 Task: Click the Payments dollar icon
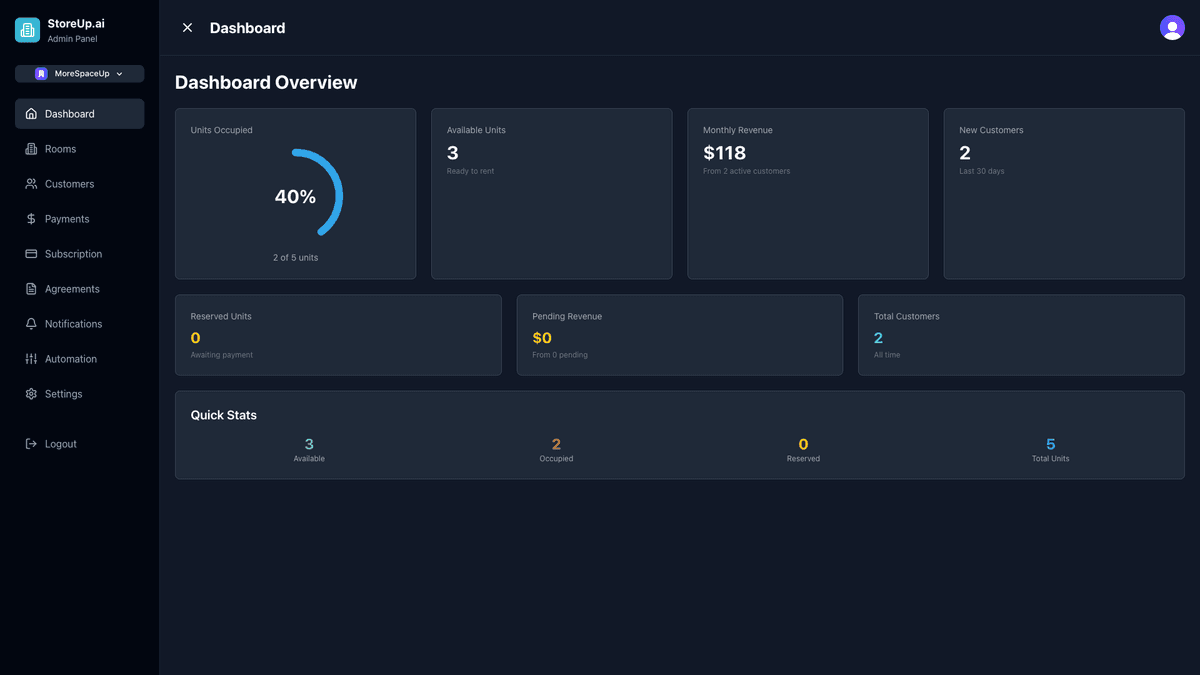point(31,218)
